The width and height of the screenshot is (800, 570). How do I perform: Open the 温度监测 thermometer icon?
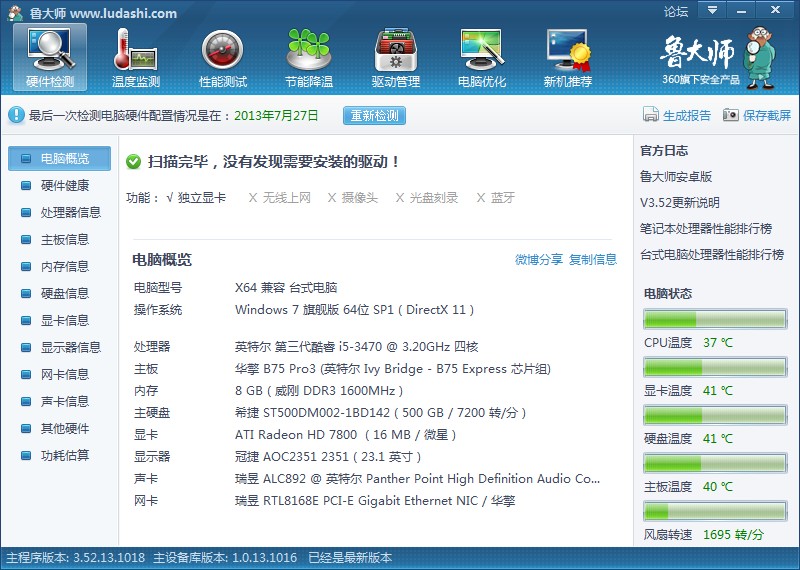(x=136, y=51)
